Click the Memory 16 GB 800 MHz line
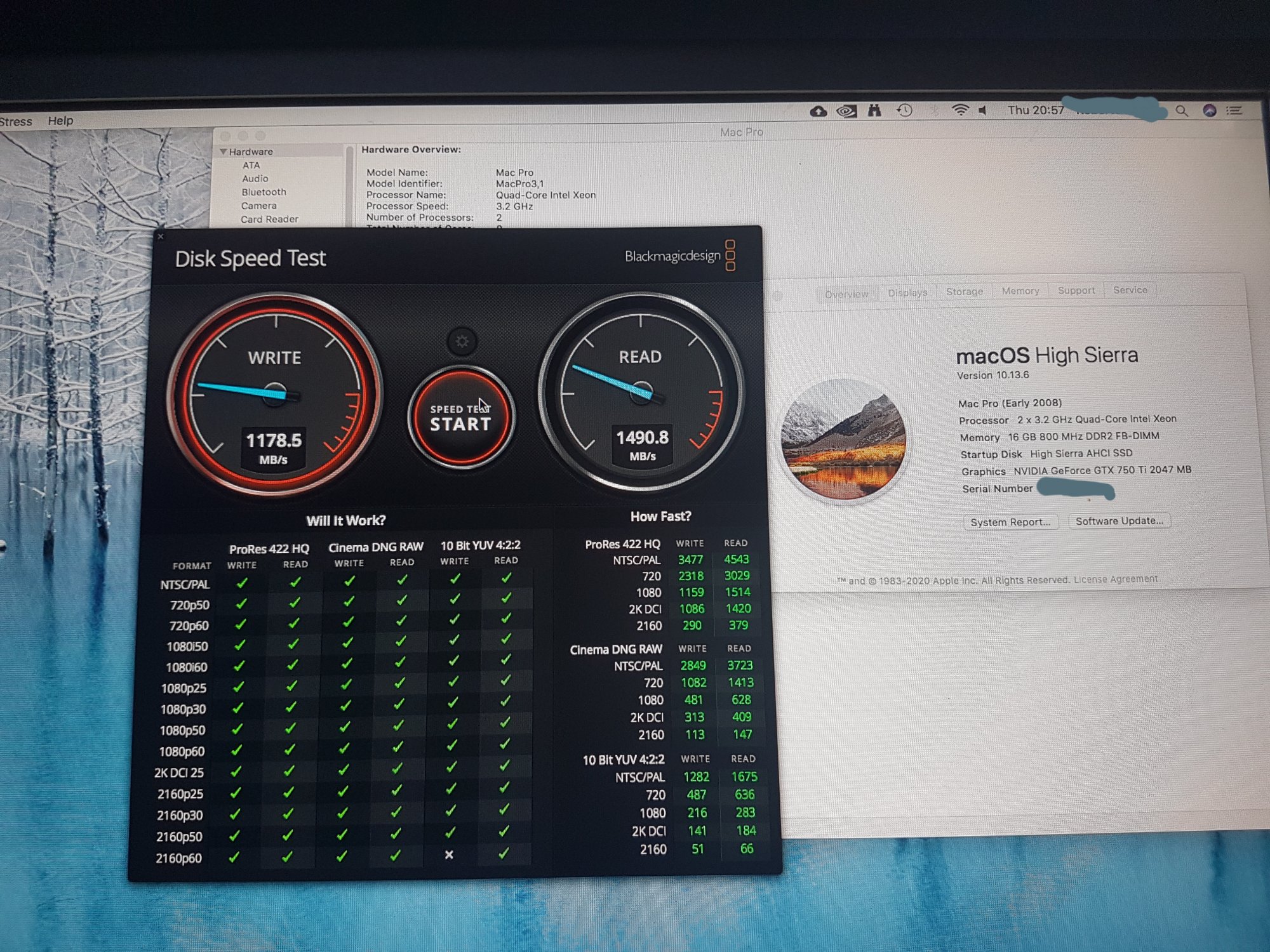 coord(1059,437)
